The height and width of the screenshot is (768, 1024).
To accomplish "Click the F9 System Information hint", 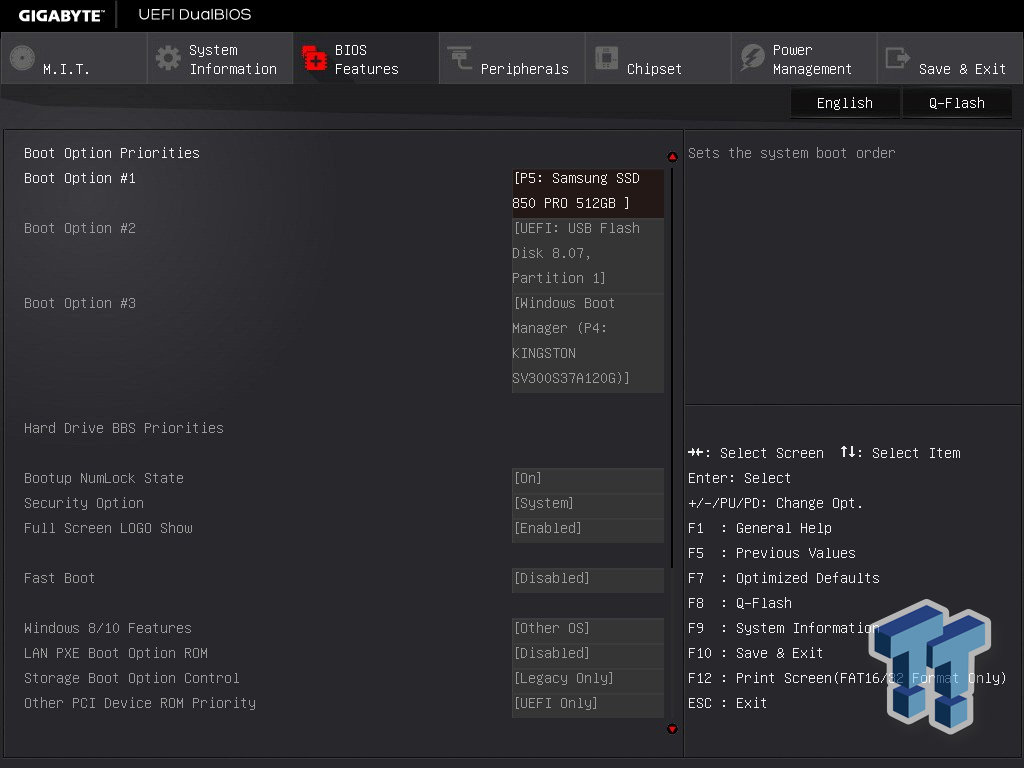I will click(784, 628).
